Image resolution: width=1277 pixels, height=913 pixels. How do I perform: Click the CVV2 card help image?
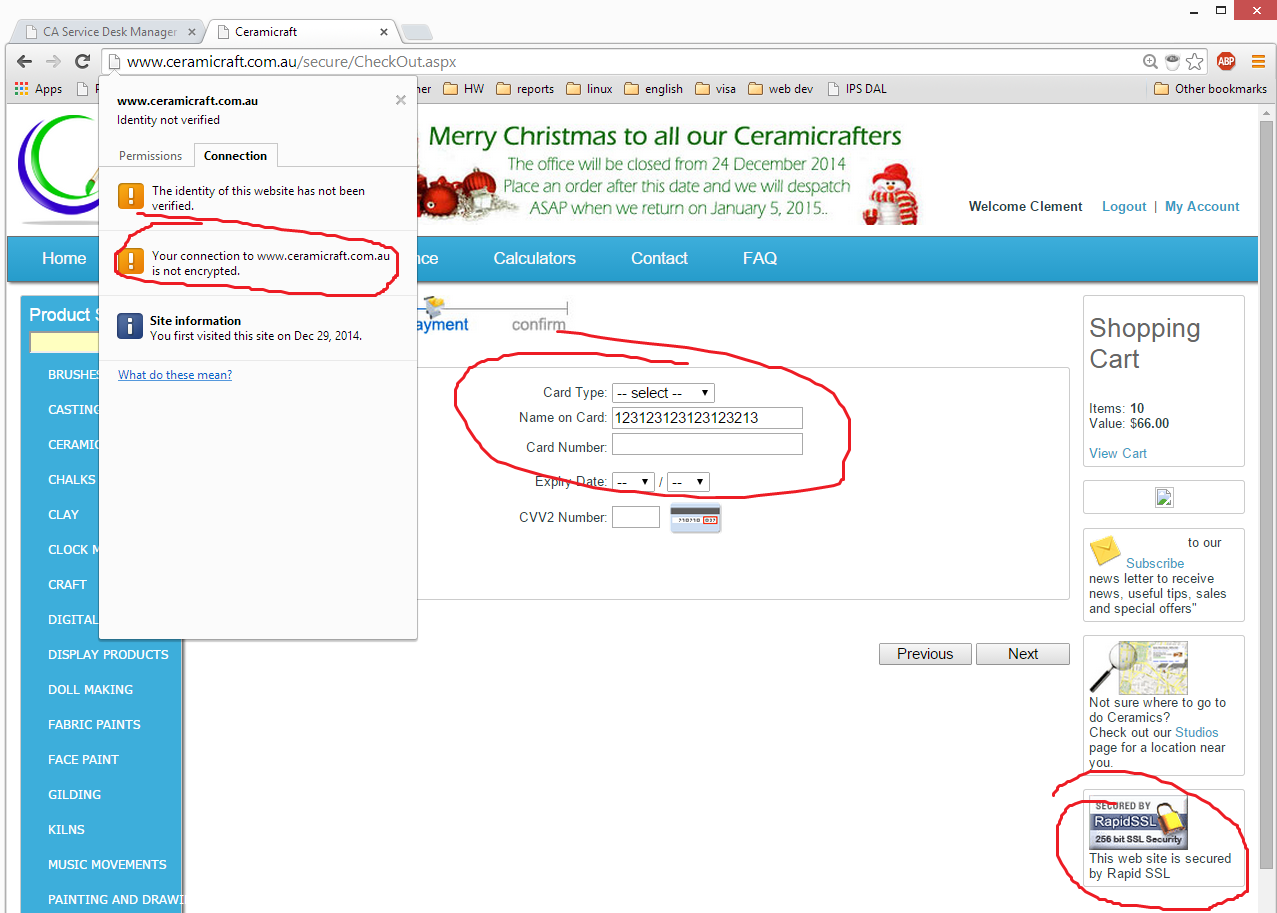click(x=695, y=518)
